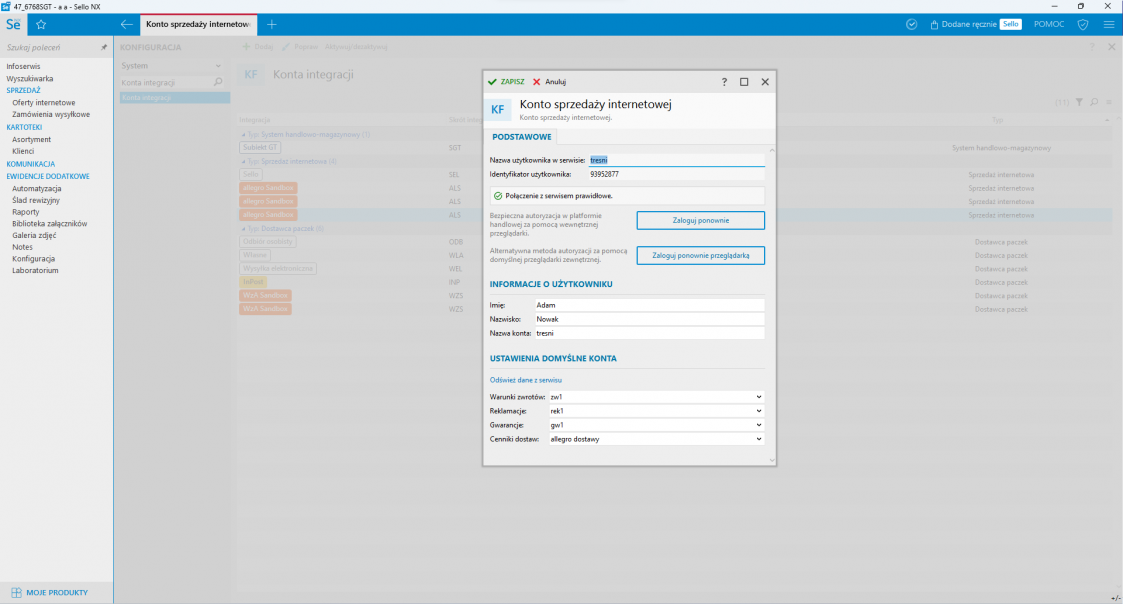Click the Imię input field
This screenshot has width=1123, height=604.
tap(648, 305)
